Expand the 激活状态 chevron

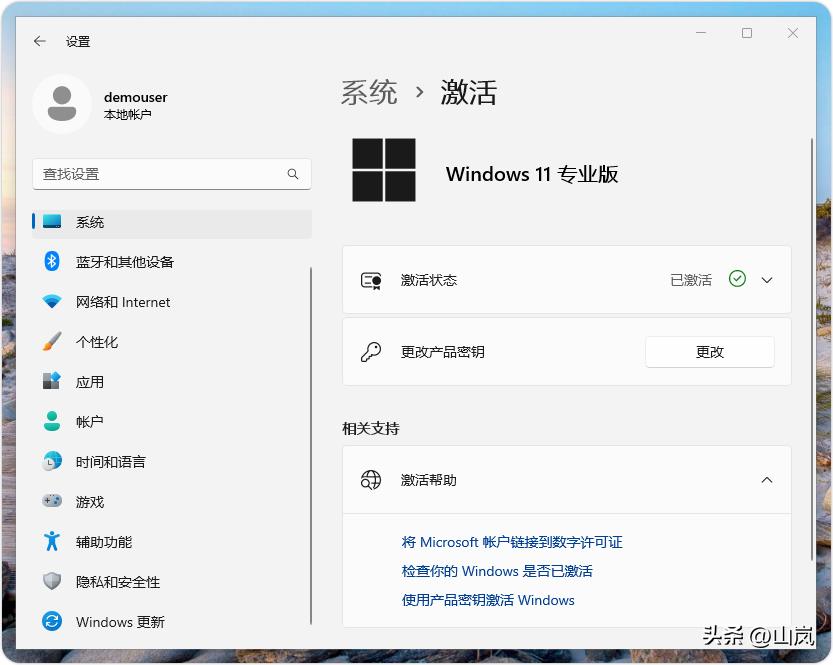[767, 280]
